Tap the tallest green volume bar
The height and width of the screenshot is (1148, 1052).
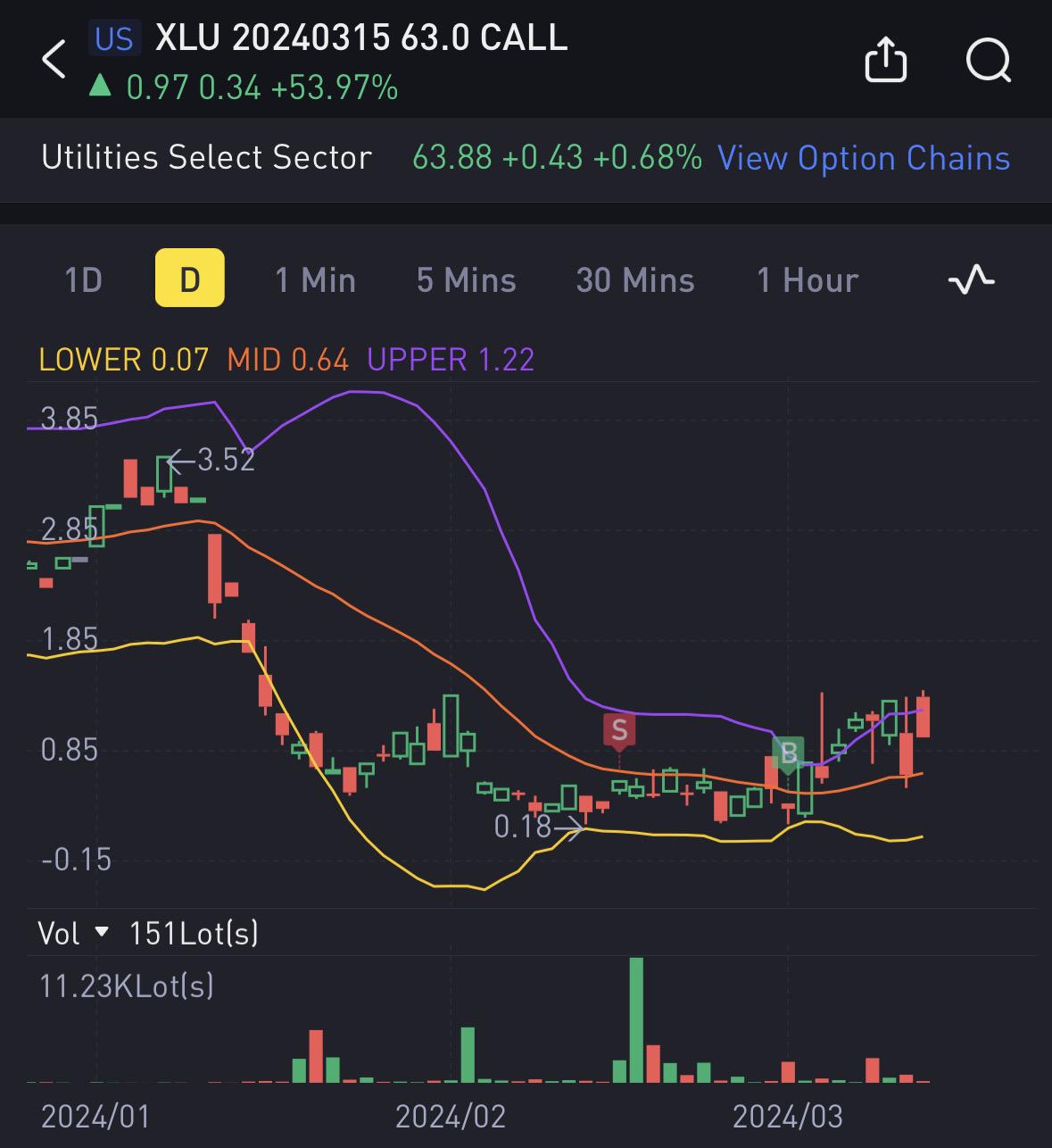coord(636,1019)
